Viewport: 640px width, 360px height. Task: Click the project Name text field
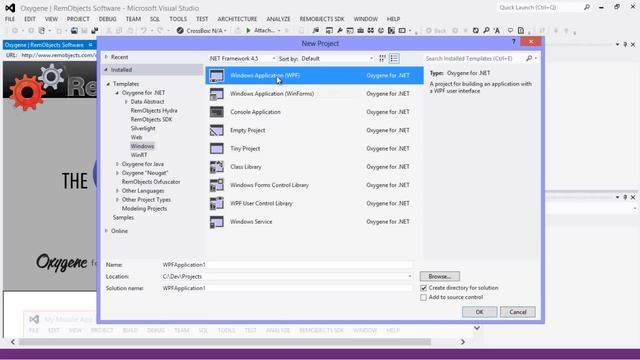(287, 265)
